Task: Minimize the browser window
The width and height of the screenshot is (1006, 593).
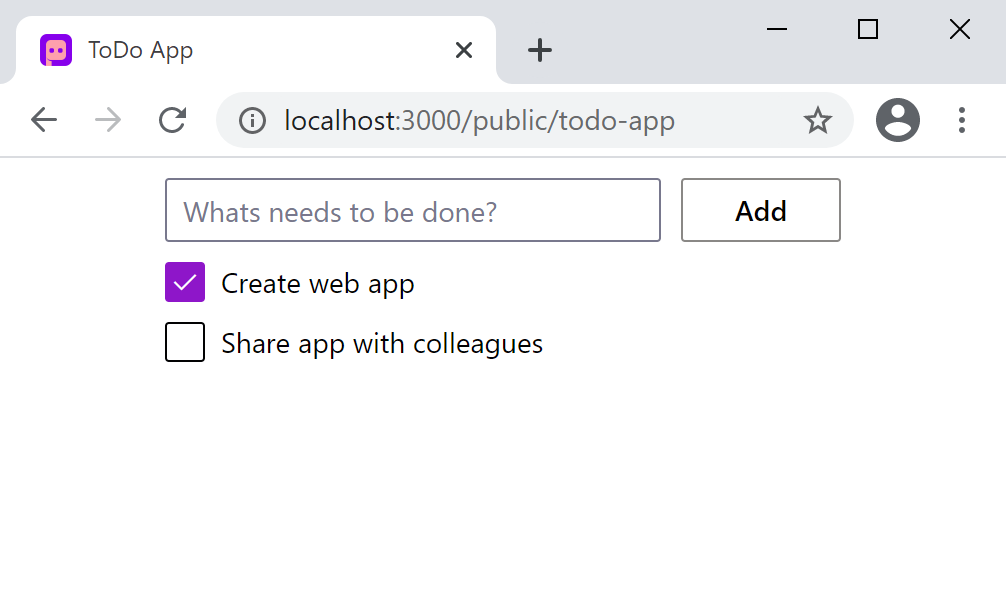Action: 777,30
